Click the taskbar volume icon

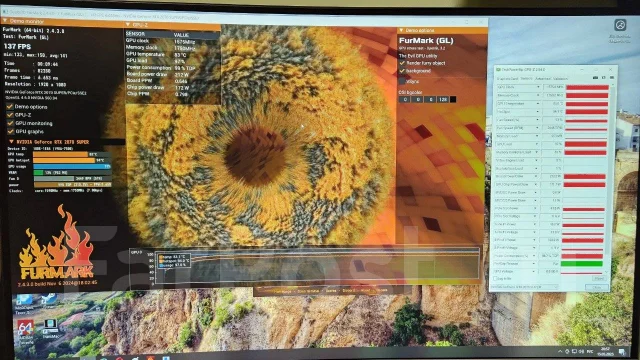tap(581, 351)
